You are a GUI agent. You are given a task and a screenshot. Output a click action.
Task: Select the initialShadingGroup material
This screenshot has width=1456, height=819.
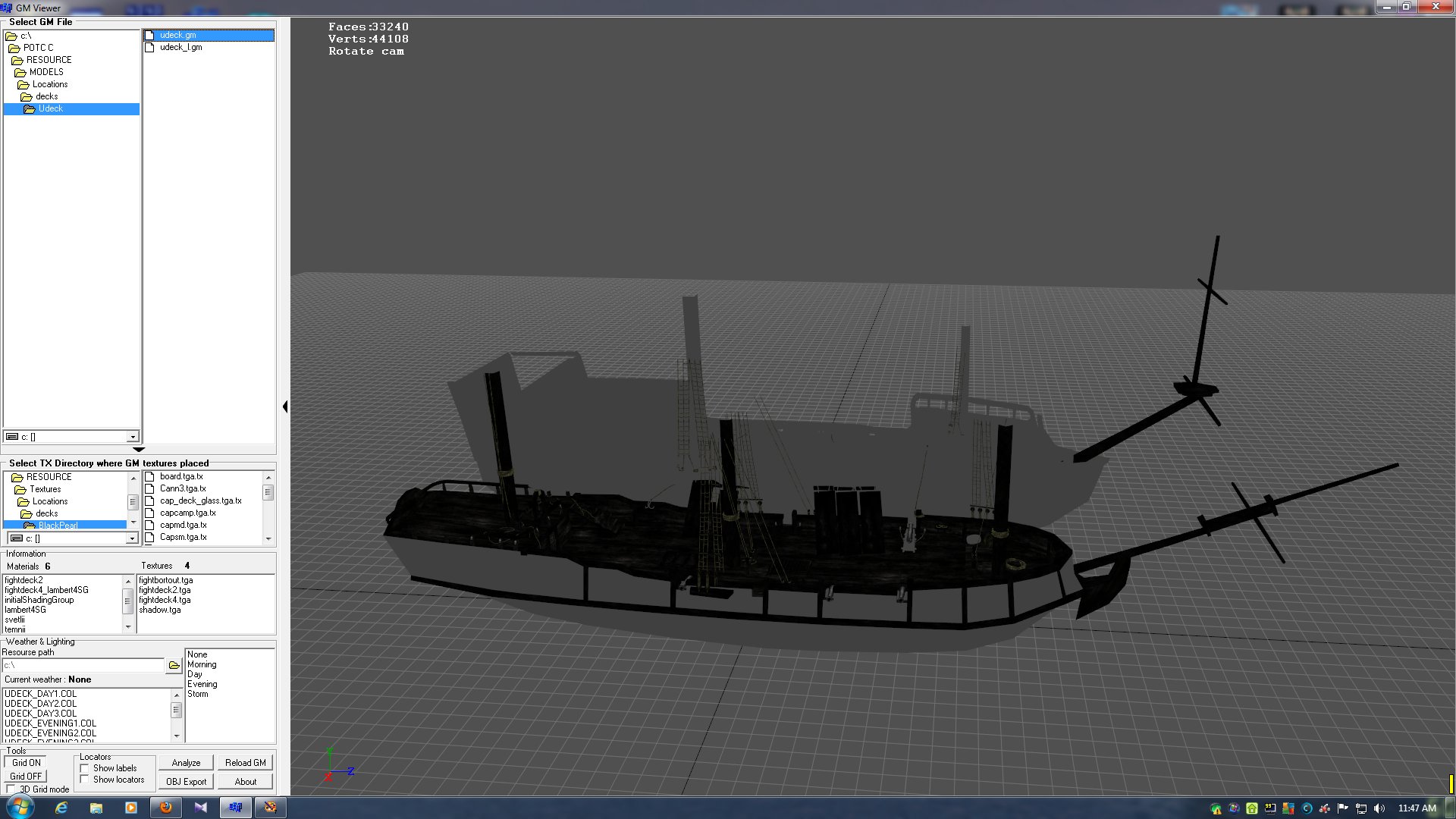click(39, 601)
